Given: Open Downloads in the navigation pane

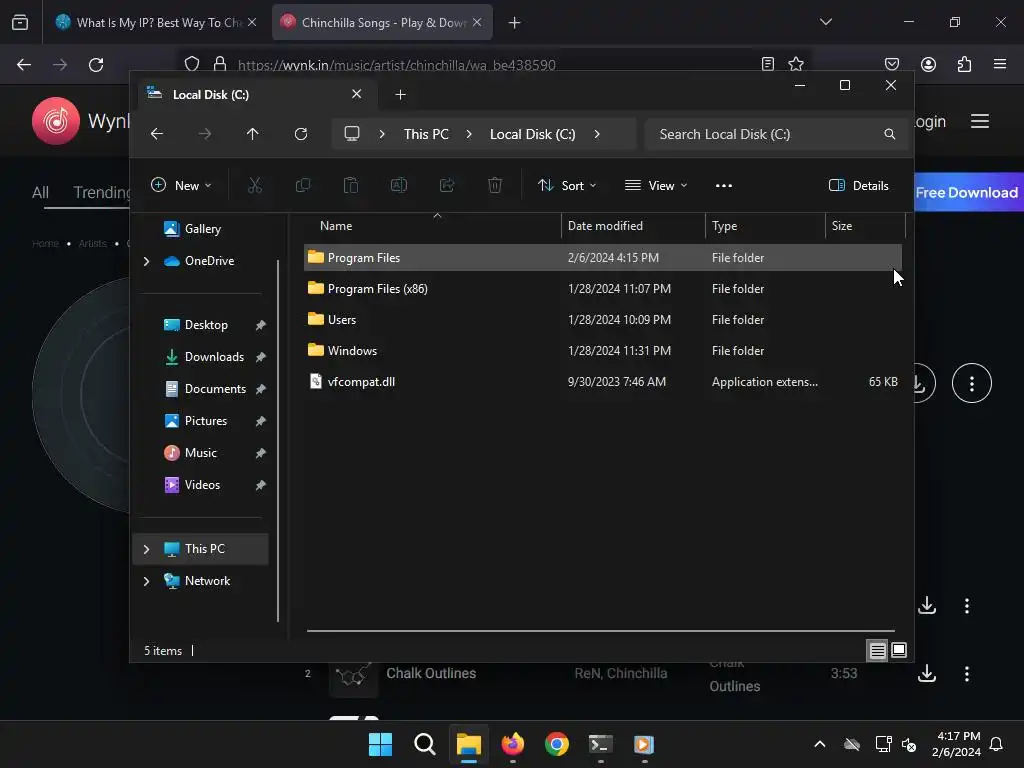Looking at the screenshot, I should tap(214, 357).
